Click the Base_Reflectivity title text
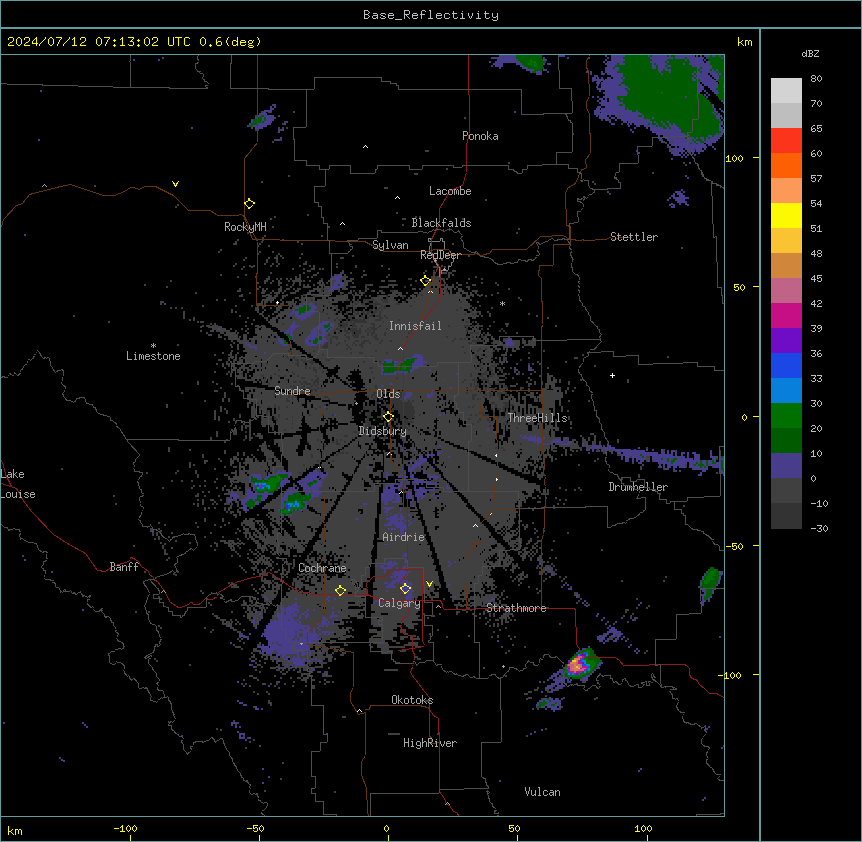862x842 pixels. click(430, 15)
